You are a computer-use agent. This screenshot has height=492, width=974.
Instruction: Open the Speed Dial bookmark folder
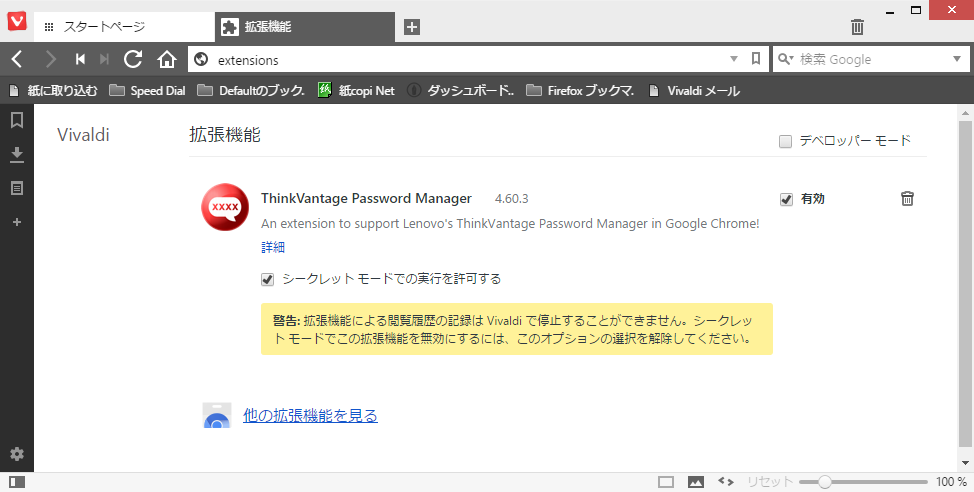[x=148, y=91]
